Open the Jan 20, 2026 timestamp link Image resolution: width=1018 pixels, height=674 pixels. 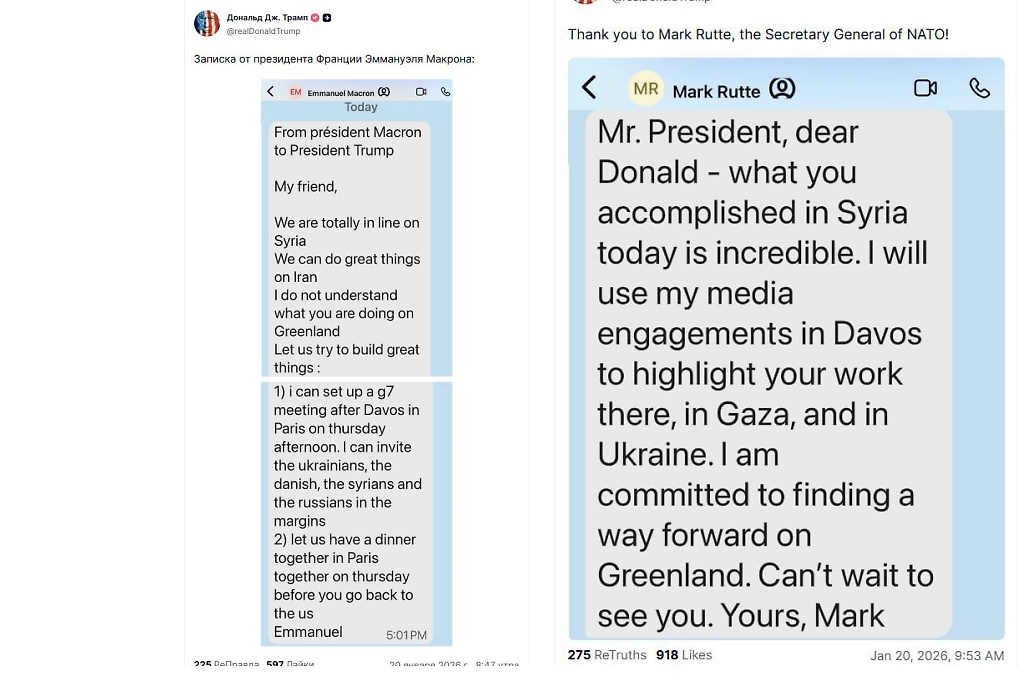pyautogui.click(x=936, y=656)
